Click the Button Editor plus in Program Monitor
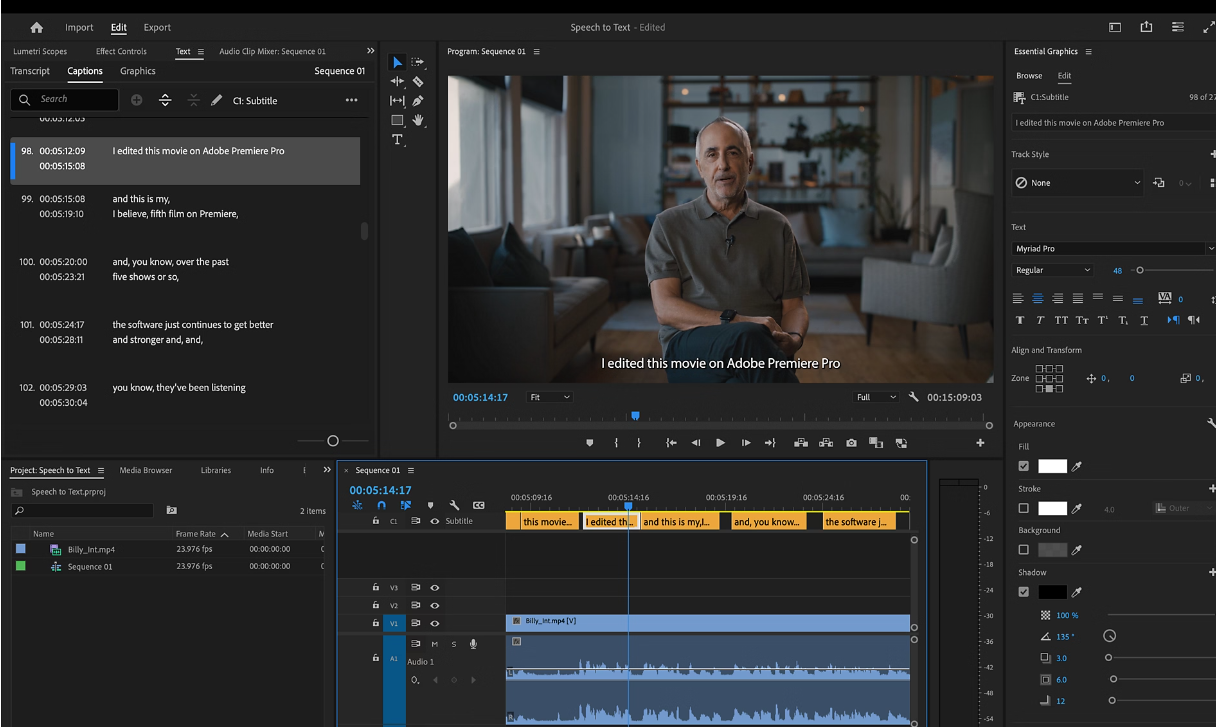The image size is (1216, 727). coord(980,443)
